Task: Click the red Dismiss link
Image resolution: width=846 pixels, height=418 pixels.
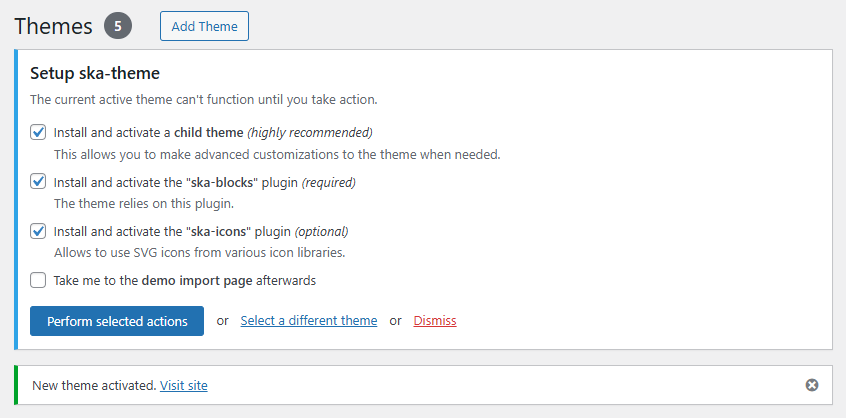Action: pyautogui.click(x=435, y=321)
